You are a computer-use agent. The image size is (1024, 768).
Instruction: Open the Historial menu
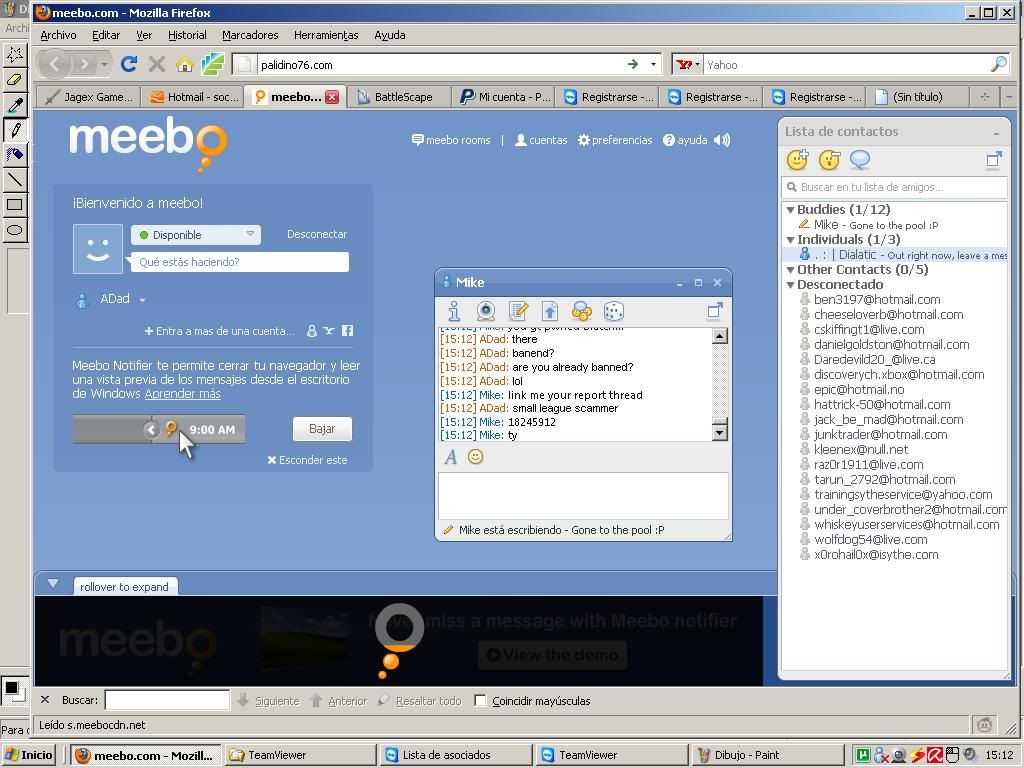tap(187, 35)
